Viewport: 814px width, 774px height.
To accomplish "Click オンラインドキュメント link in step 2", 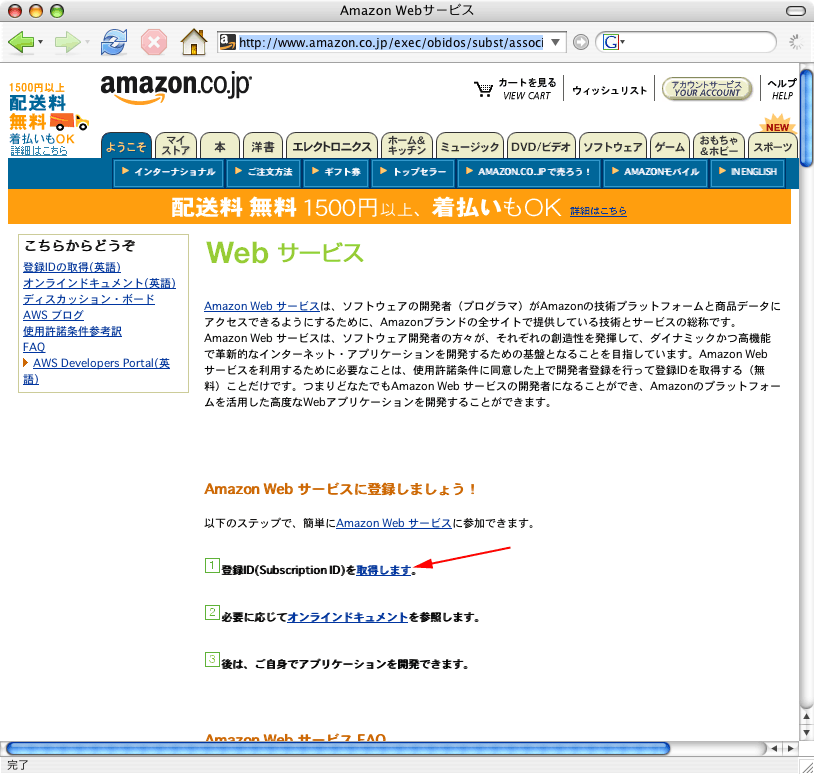I will pyautogui.click(x=347, y=617).
